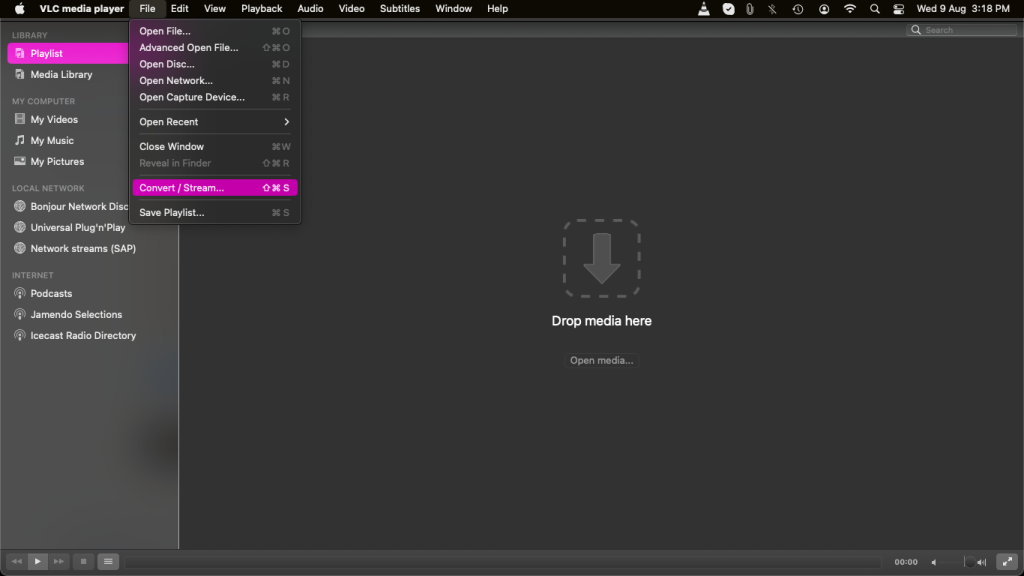
Task: Click the My Pictures image icon
Action: pos(20,161)
